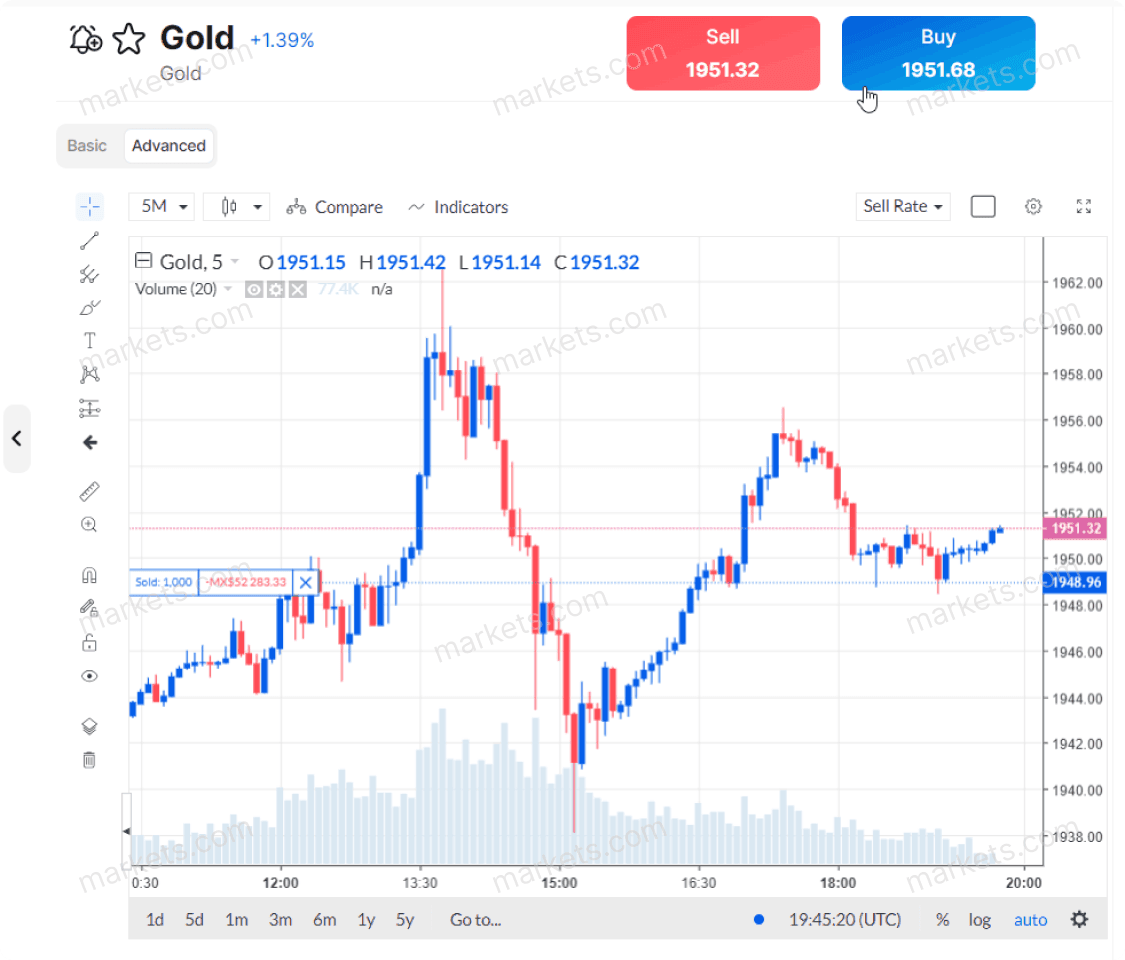Select the 1d time range
This screenshot has height=960, width=1125.
pyautogui.click(x=155, y=920)
